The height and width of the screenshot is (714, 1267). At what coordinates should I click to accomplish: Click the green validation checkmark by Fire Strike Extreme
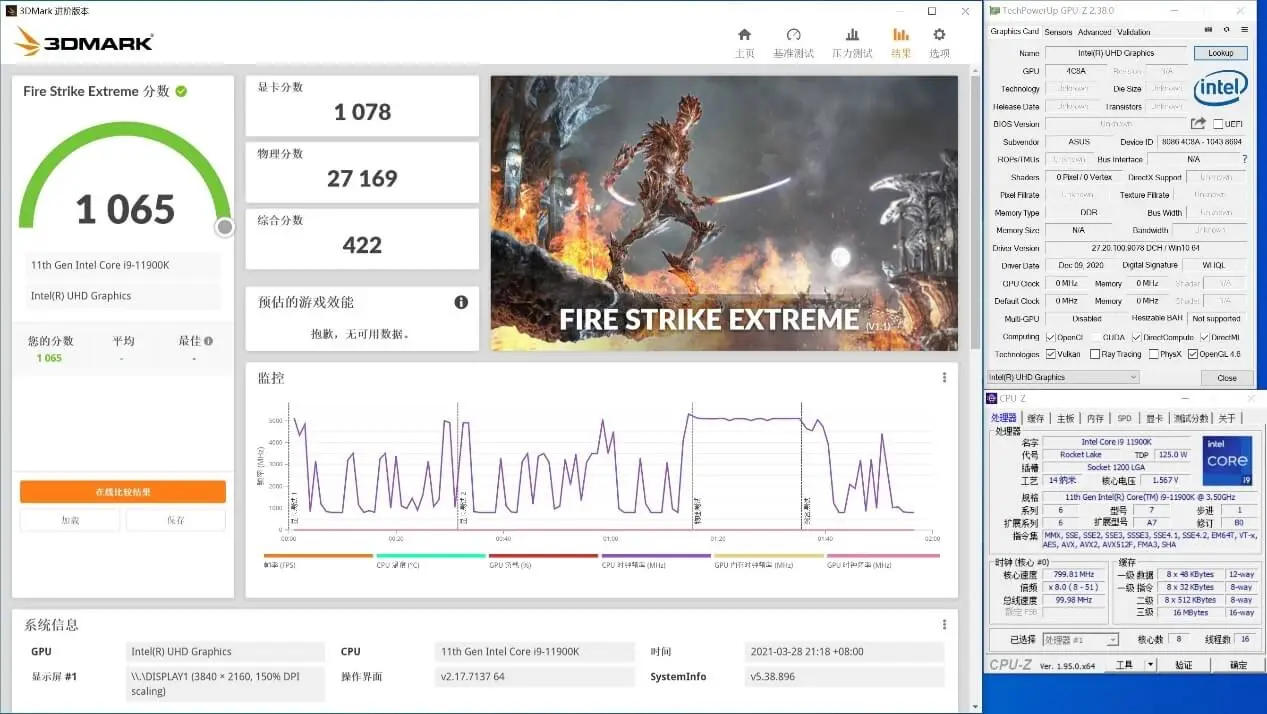(x=181, y=91)
